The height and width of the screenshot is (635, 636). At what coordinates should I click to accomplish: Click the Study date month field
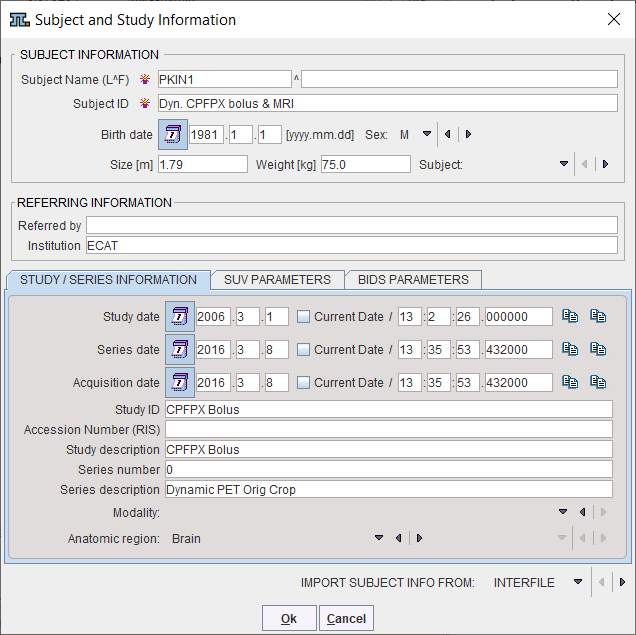click(x=247, y=316)
